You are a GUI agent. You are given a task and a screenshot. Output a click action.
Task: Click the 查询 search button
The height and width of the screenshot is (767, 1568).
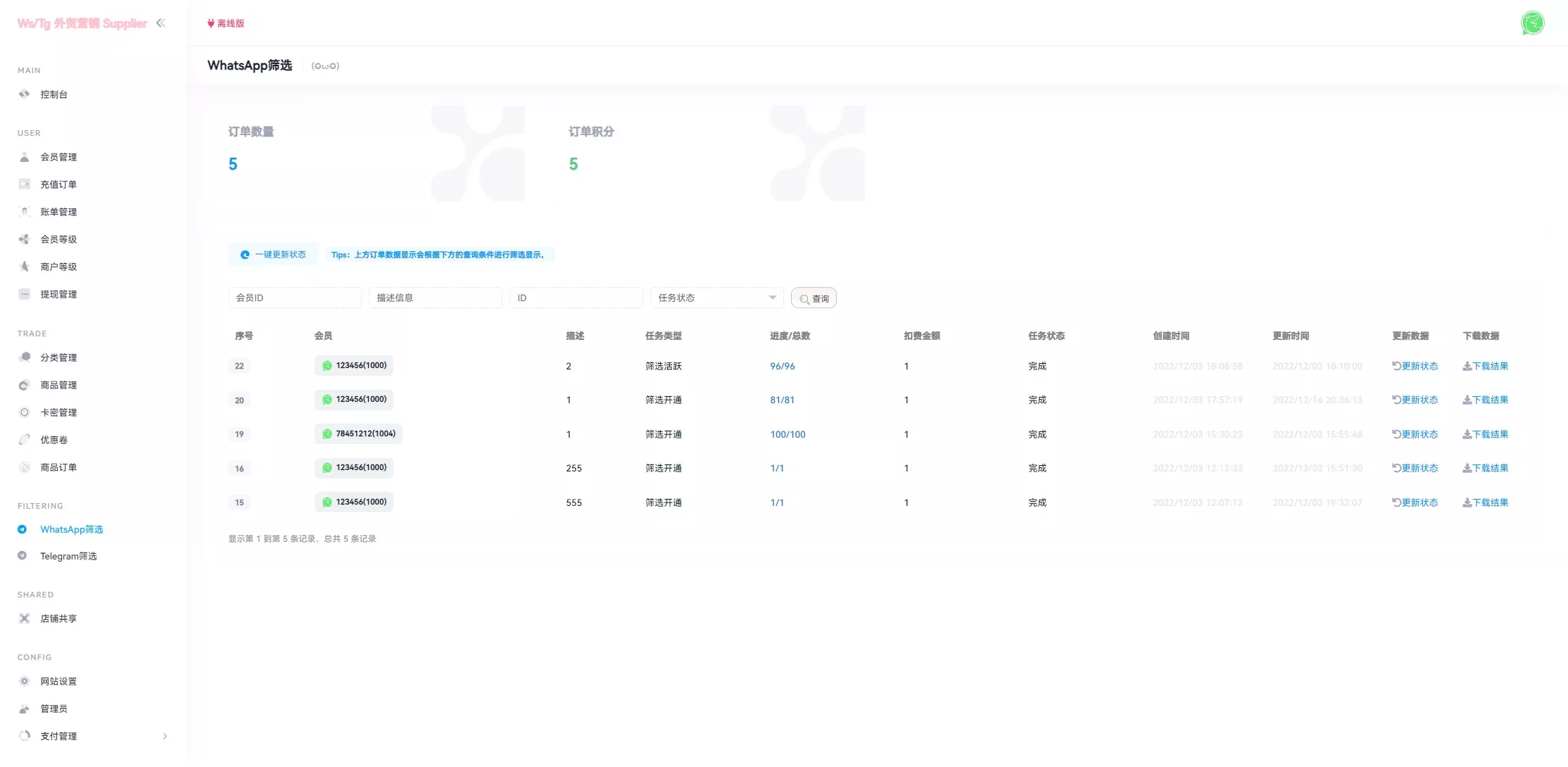click(x=814, y=298)
